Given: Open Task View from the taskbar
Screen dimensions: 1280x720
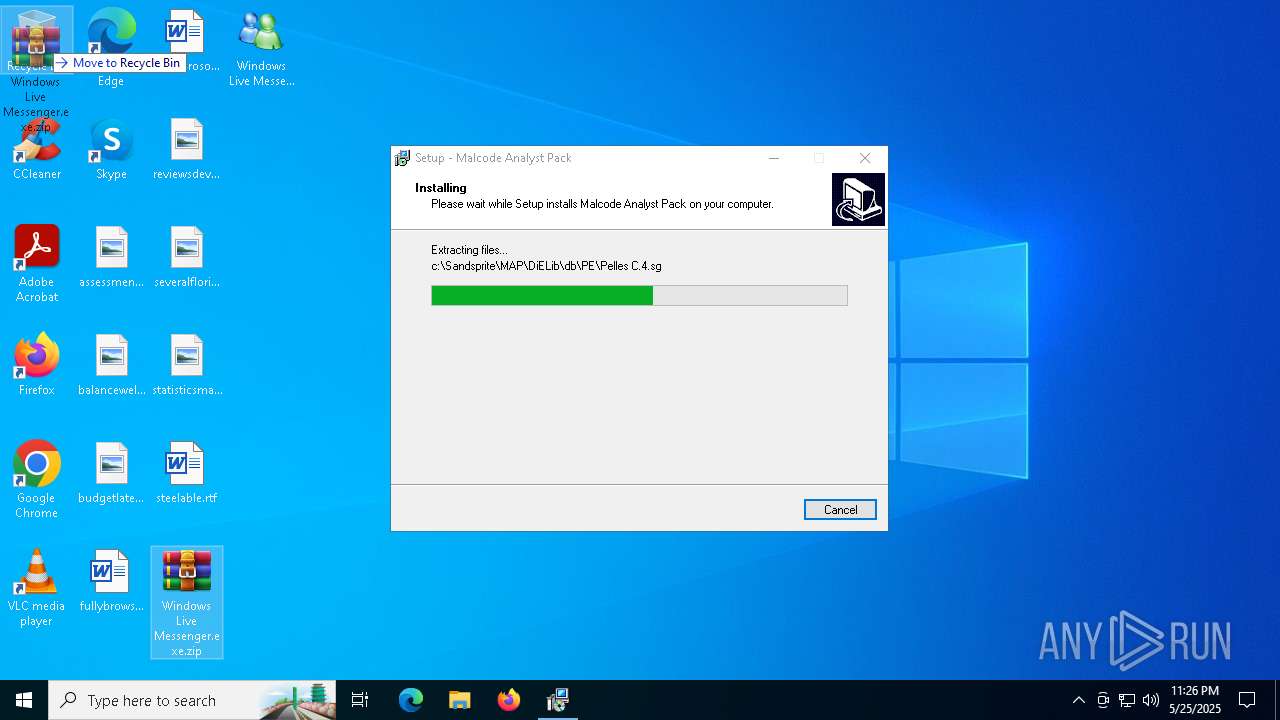Looking at the screenshot, I should click(360, 700).
